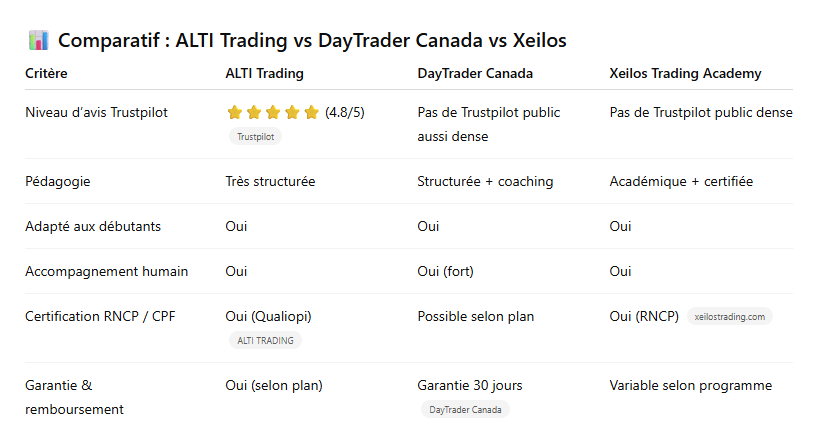Click the Garantie 30 jours cell
This screenshot has width=838, height=431.
(469, 385)
